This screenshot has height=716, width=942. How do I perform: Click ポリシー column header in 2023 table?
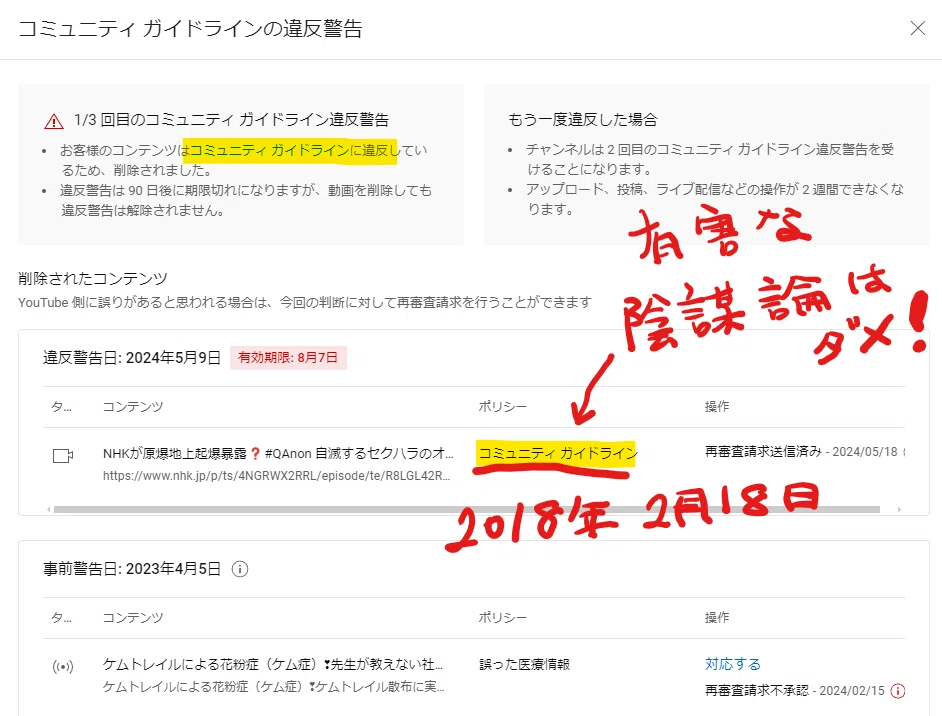click(x=502, y=617)
